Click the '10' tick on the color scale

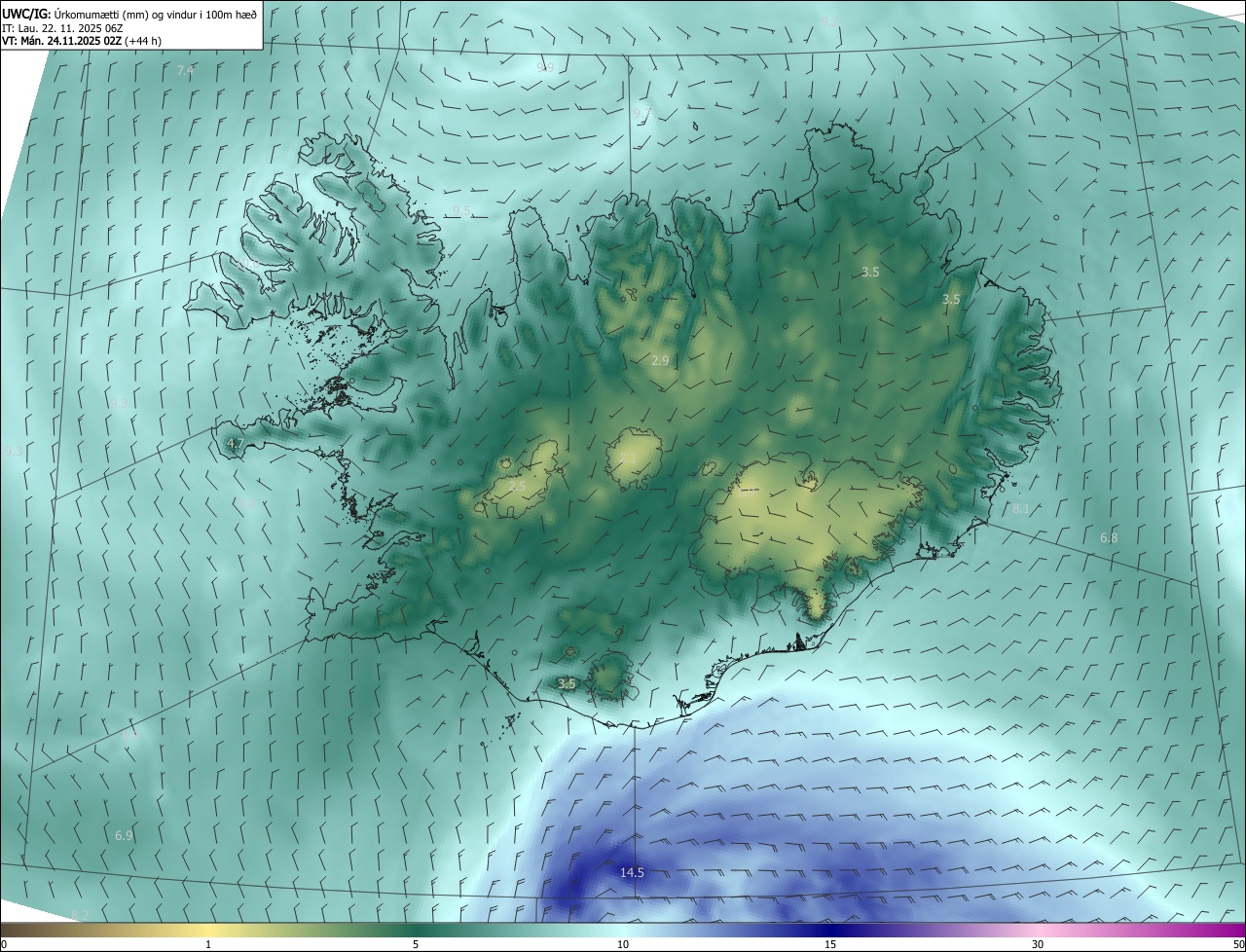[623, 944]
